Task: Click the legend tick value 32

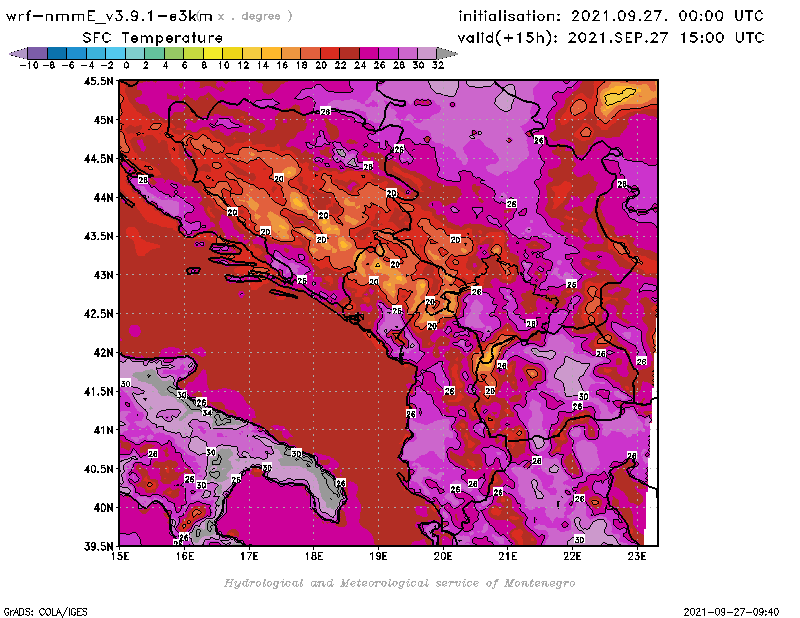Action: [438, 65]
